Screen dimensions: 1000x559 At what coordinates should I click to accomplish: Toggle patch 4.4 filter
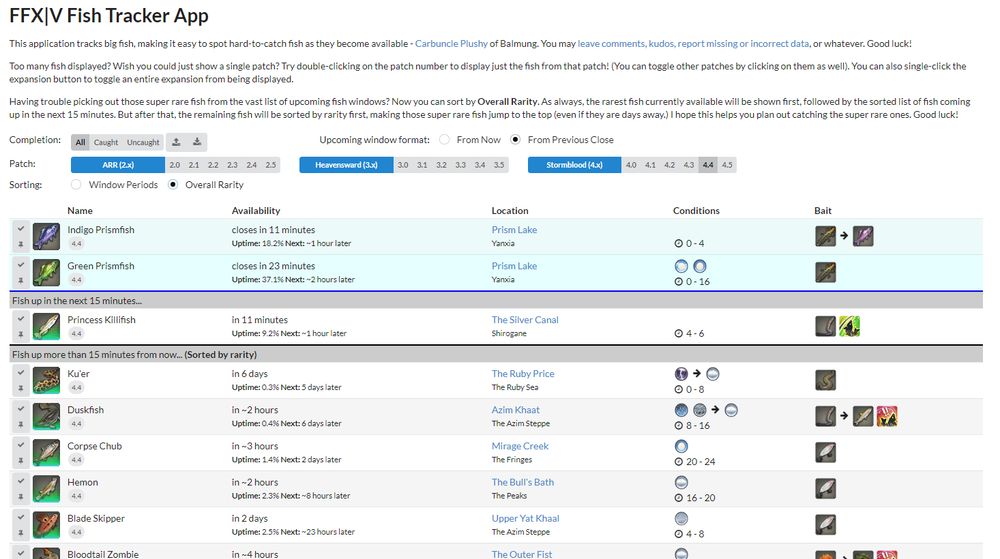pyautogui.click(x=708, y=165)
